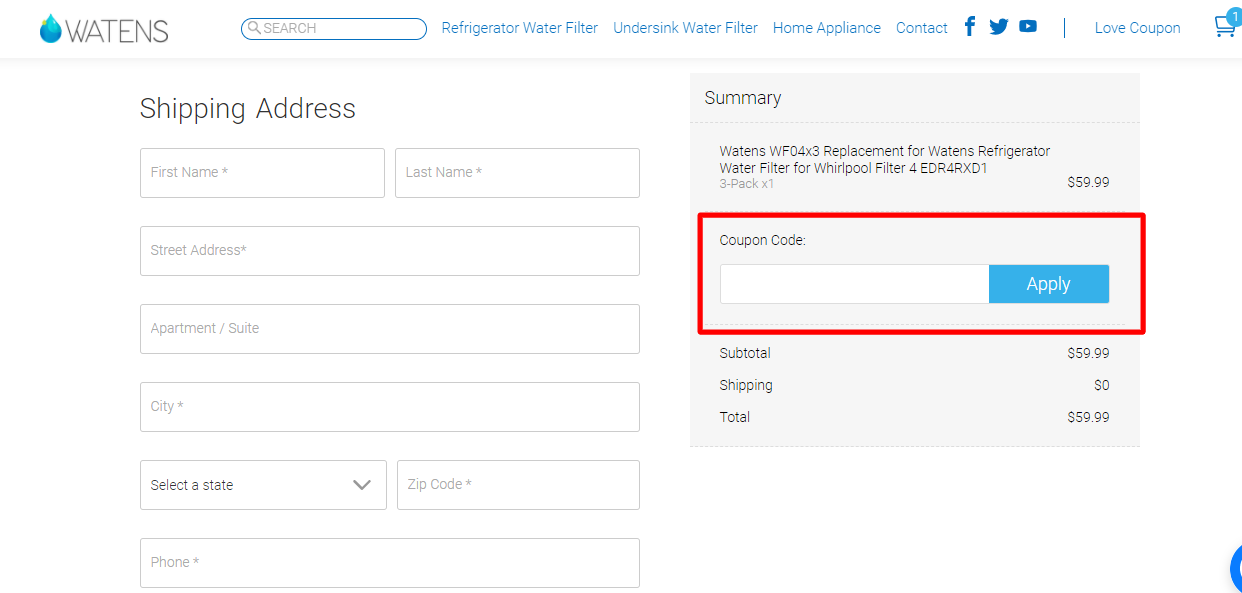
Task: Click the Total label
Action: [x=735, y=417]
